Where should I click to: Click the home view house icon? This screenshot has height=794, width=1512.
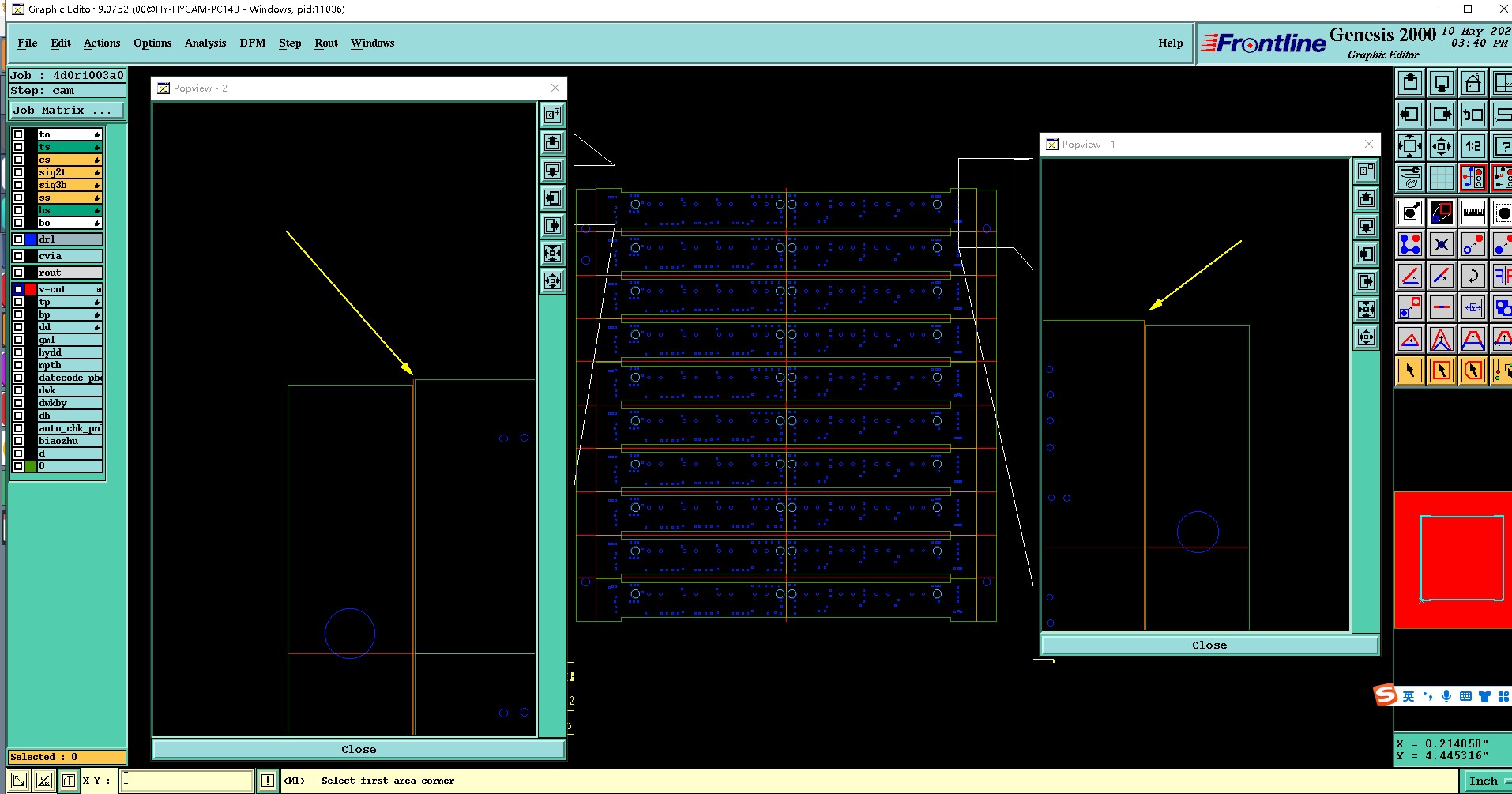(1473, 83)
